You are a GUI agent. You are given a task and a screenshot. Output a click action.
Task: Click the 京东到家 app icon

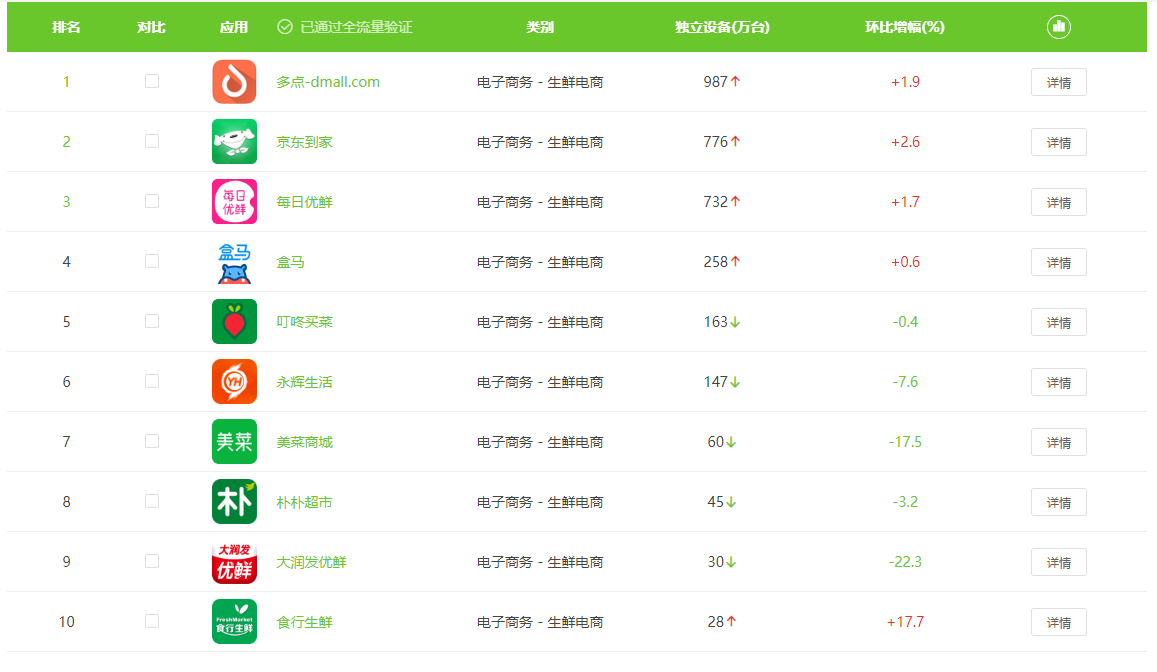234,142
